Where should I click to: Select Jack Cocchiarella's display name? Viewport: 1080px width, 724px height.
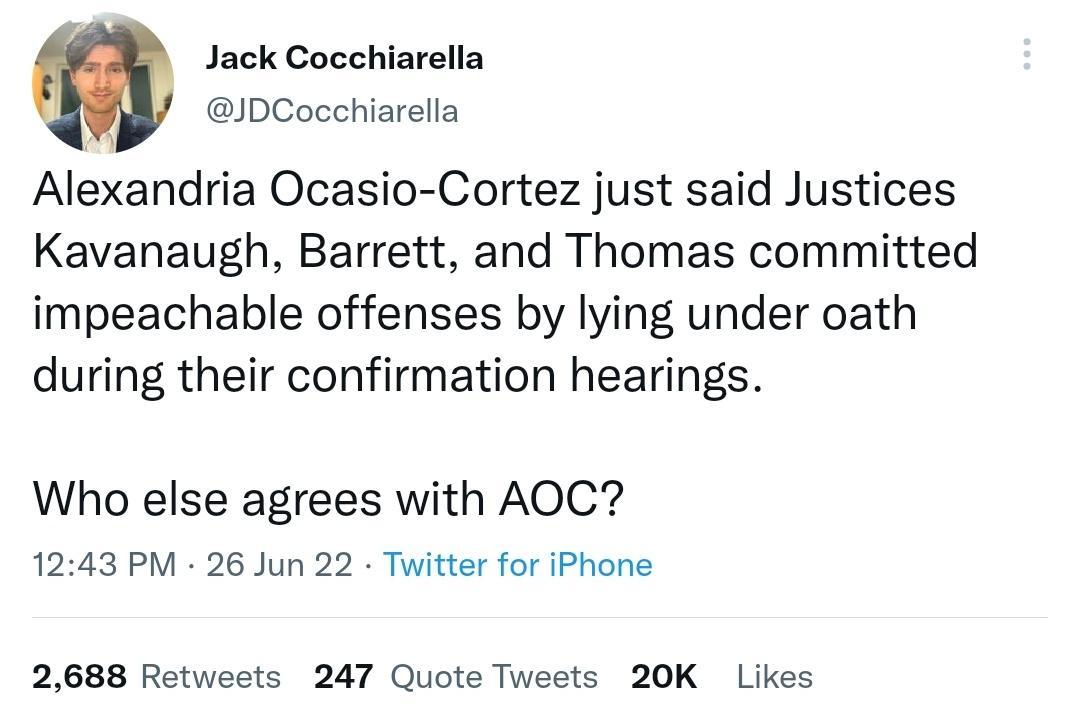coord(344,57)
